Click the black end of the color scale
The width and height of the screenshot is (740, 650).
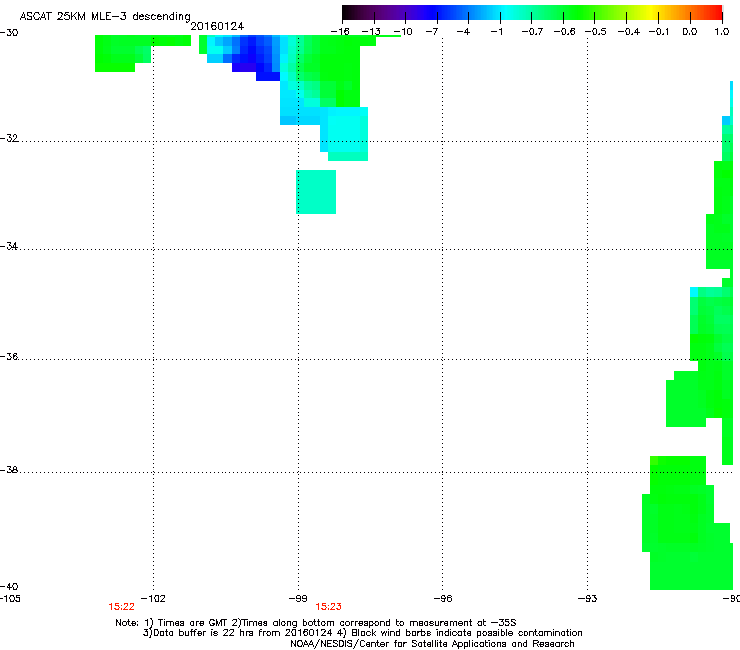(x=348, y=12)
